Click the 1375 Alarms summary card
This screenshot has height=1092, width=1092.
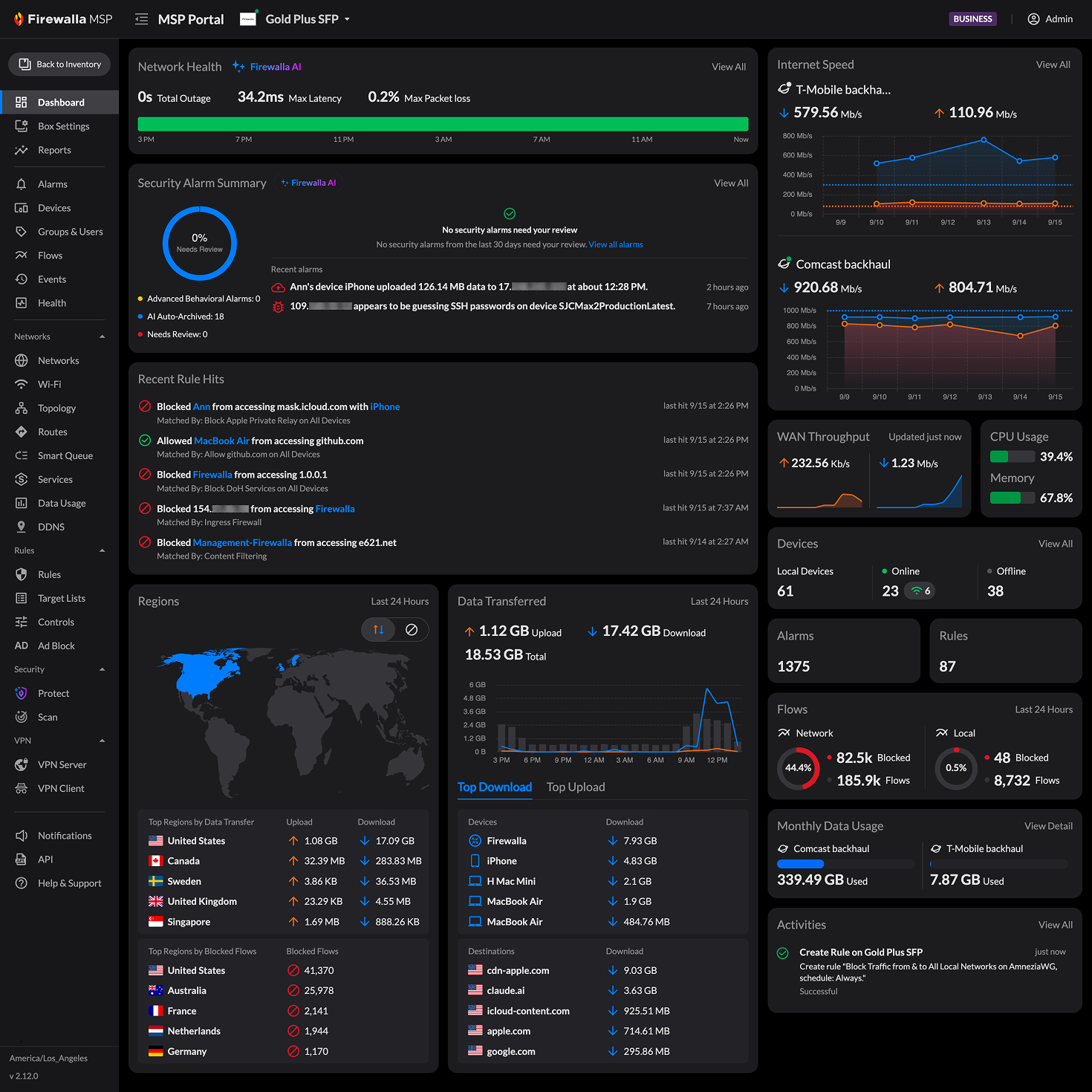coord(844,651)
